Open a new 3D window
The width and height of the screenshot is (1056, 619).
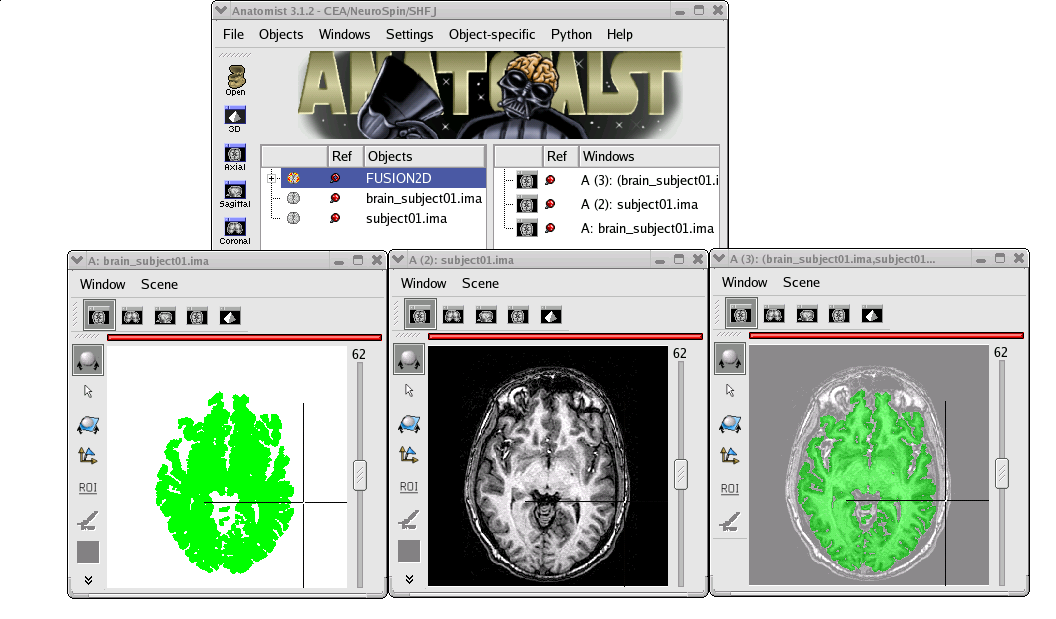pos(235,118)
